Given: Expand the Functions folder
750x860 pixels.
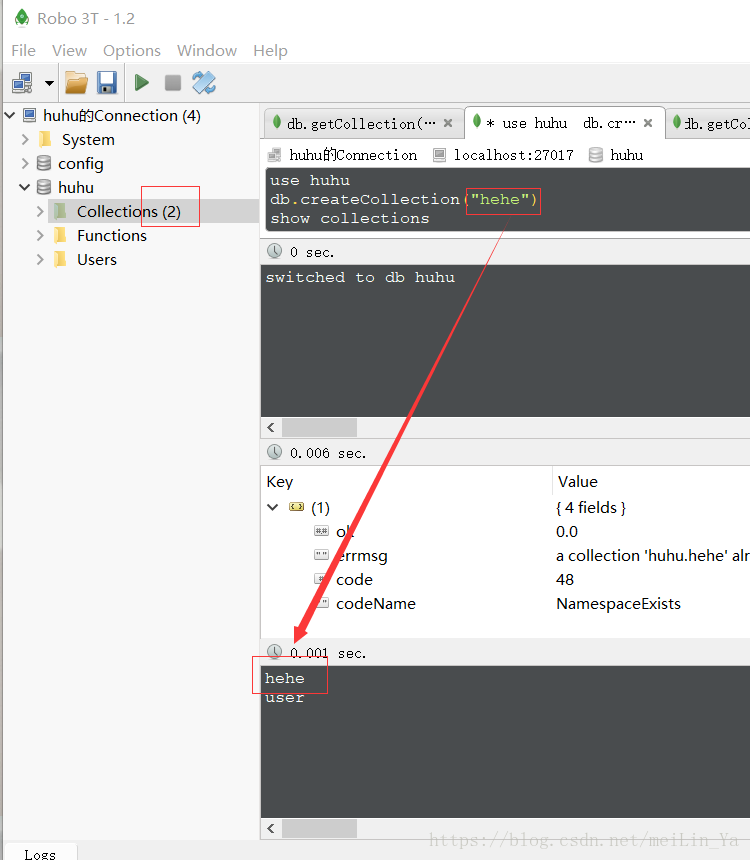Looking at the screenshot, I should [40, 235].
